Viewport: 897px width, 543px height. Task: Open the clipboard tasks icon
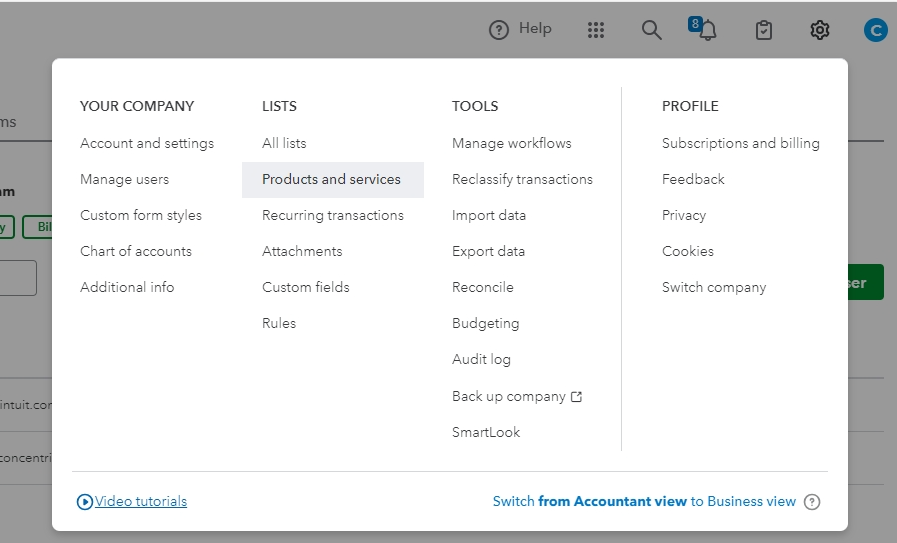(764, 30)
